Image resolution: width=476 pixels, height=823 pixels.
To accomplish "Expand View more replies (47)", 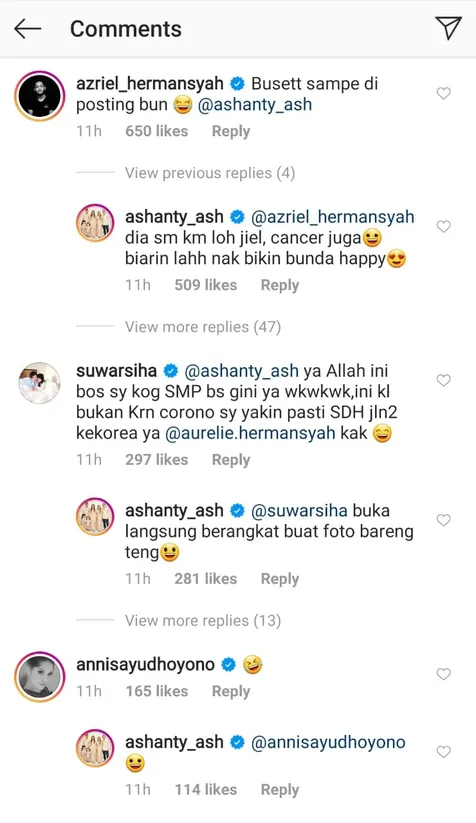I will coord(203,327).
